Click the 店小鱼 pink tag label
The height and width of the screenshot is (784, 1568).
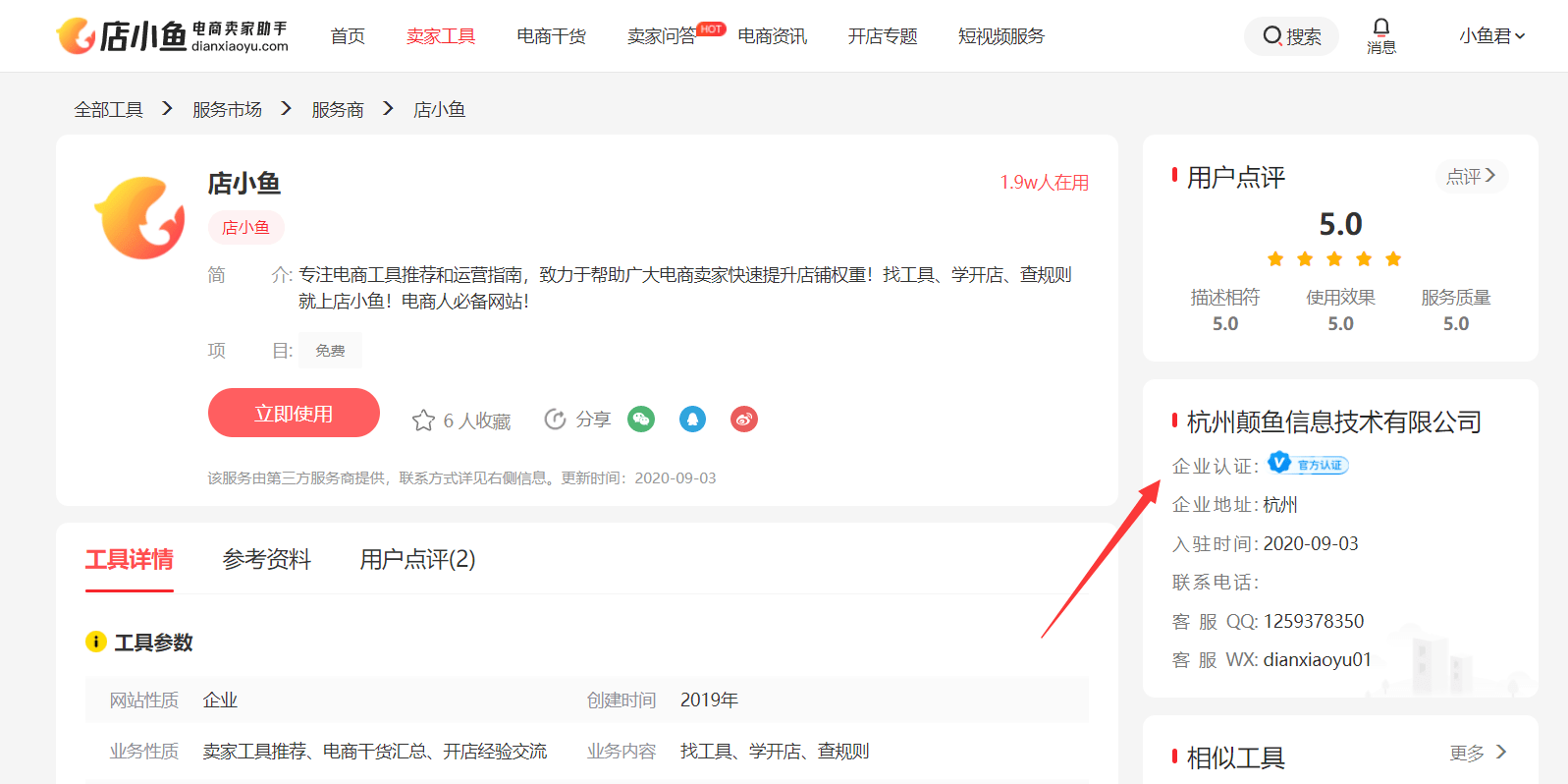[x=245, y=227]
